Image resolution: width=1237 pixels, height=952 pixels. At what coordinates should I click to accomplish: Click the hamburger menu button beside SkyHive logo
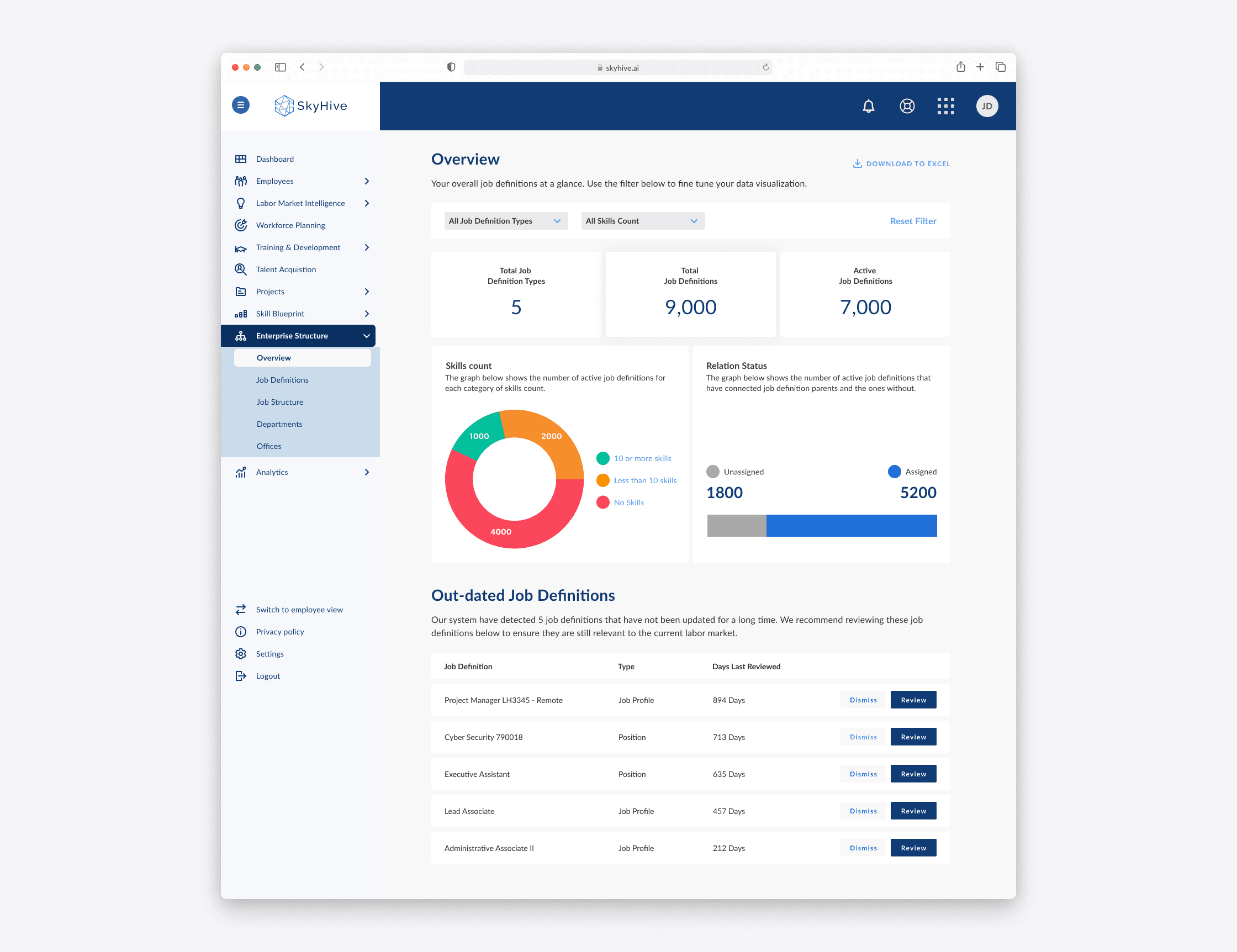tap(241, 105)
